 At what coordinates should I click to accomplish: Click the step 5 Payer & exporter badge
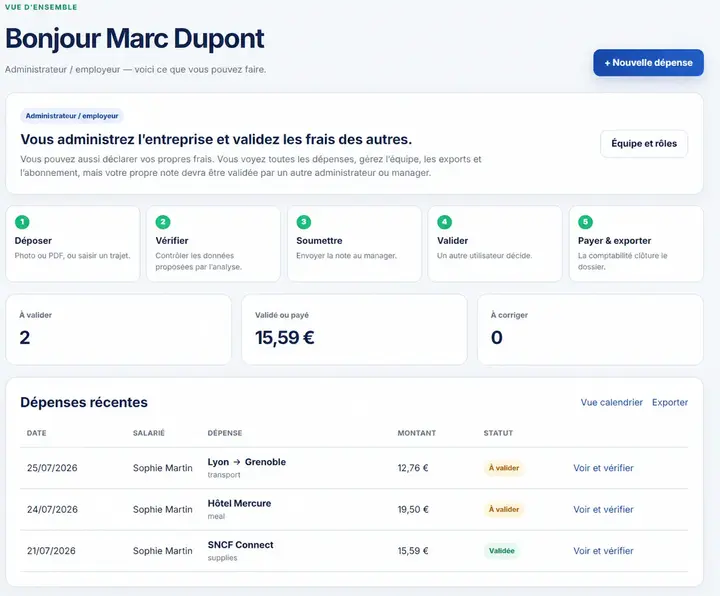point(585,222)
